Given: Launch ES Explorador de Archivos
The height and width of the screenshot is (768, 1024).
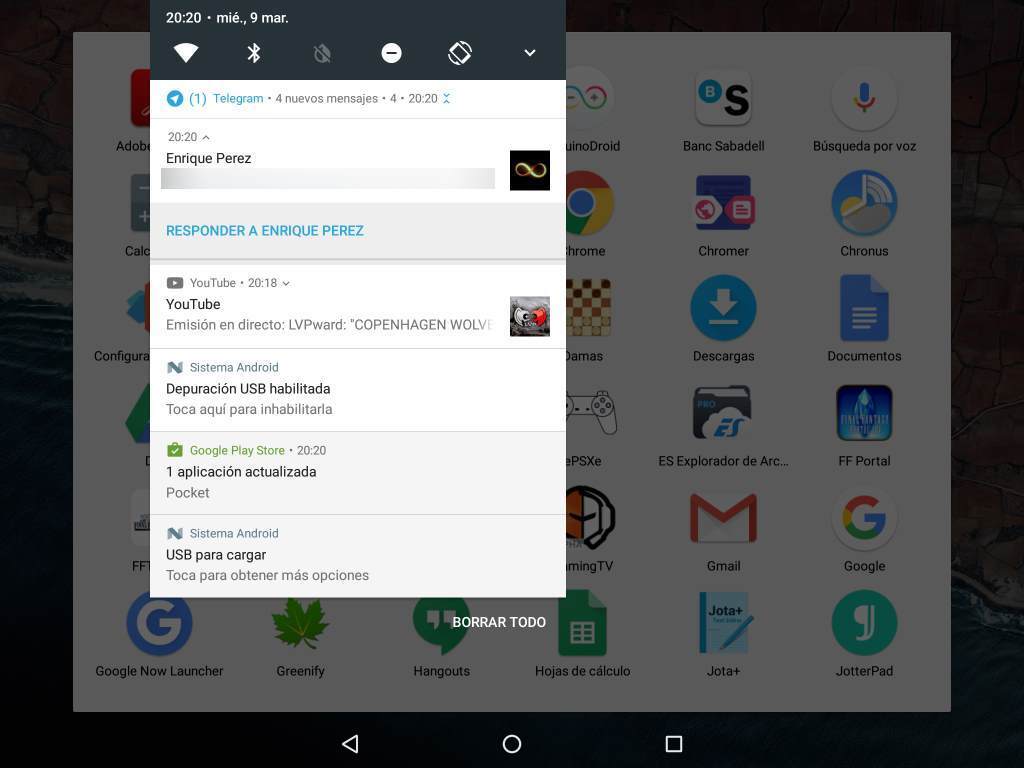Looking at the screenshot, I should click(x=724, y=426).
